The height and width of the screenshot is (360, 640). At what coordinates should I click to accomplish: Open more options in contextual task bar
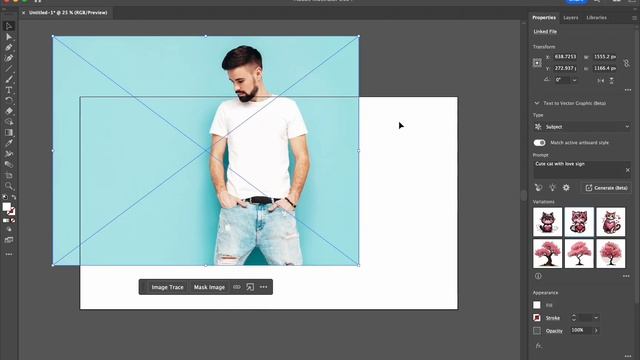tap(264, 287)
